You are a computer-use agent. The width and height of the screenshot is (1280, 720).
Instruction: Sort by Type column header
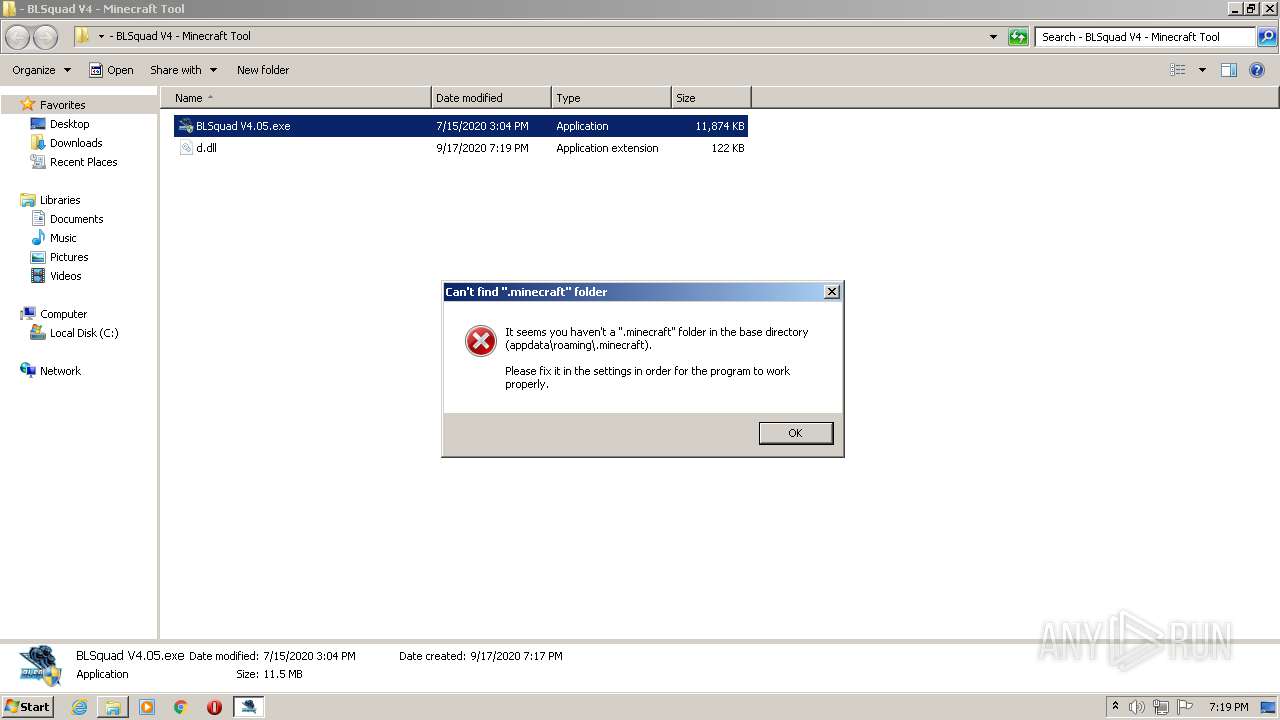pos(611,98)
